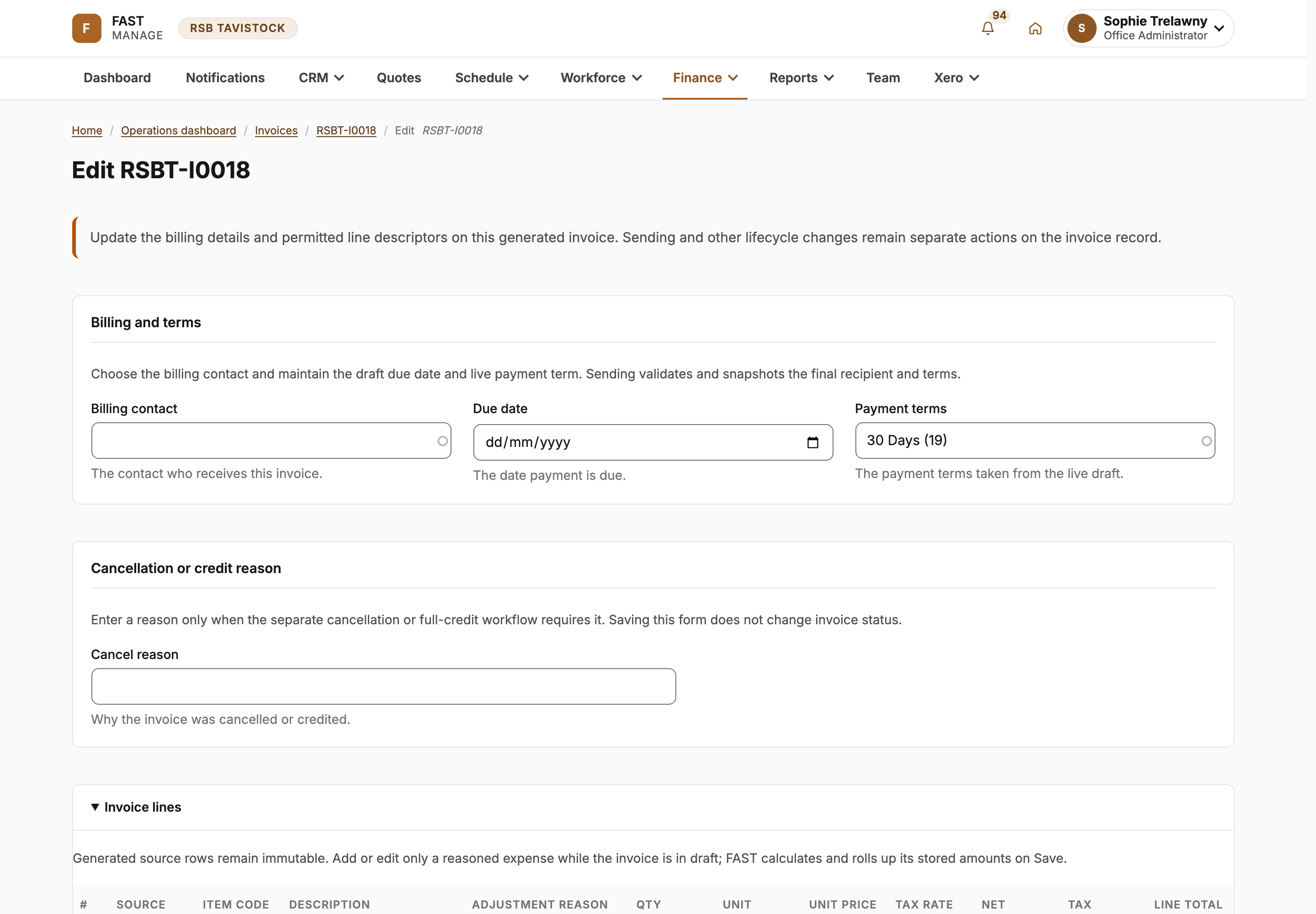Open the Reports dropdown menu
Screen dimensions: 1316x914
pos(801,78)
